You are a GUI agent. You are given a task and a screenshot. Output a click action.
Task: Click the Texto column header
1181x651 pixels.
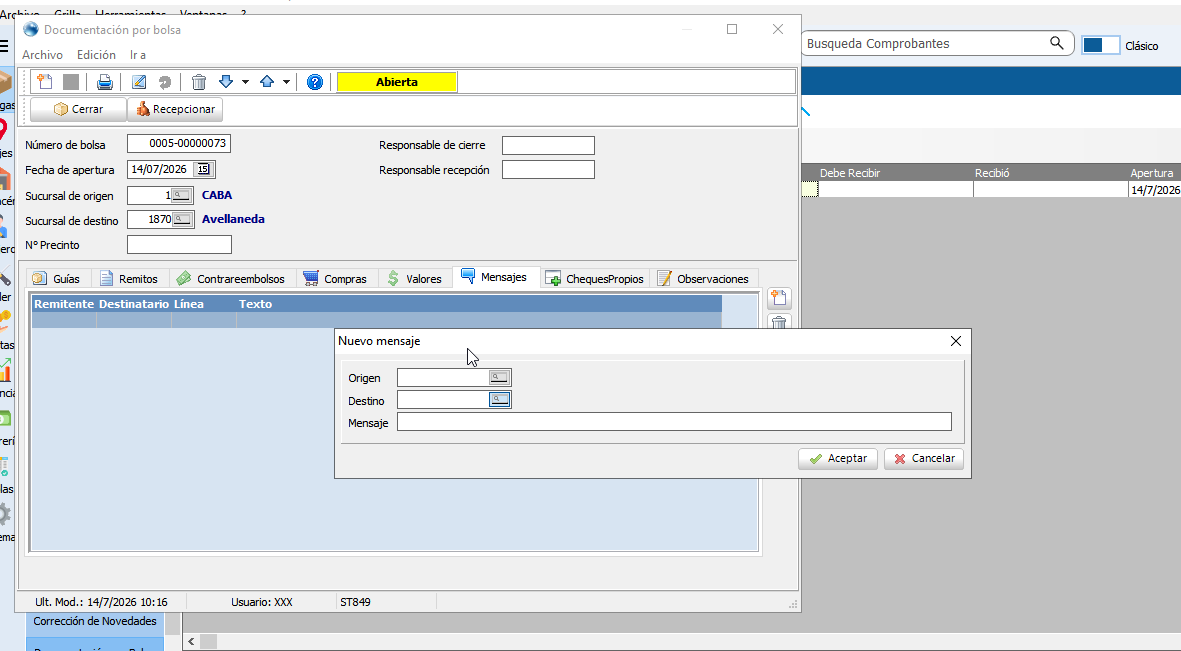click(x=479, y=304)
